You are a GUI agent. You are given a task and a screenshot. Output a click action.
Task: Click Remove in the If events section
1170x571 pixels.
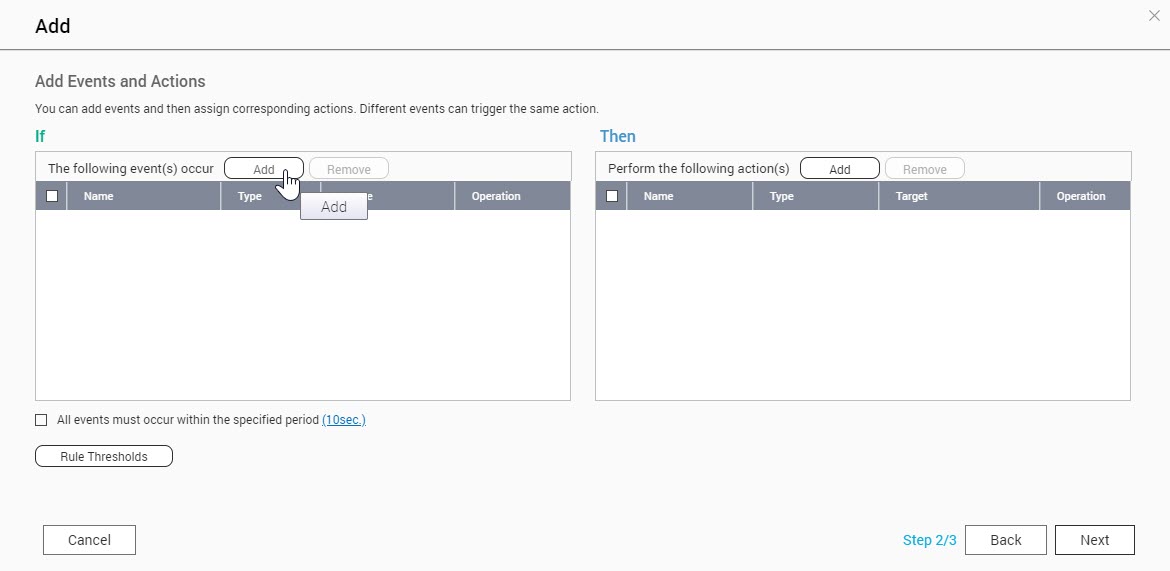pyautogui.click(x=348, y=169)
